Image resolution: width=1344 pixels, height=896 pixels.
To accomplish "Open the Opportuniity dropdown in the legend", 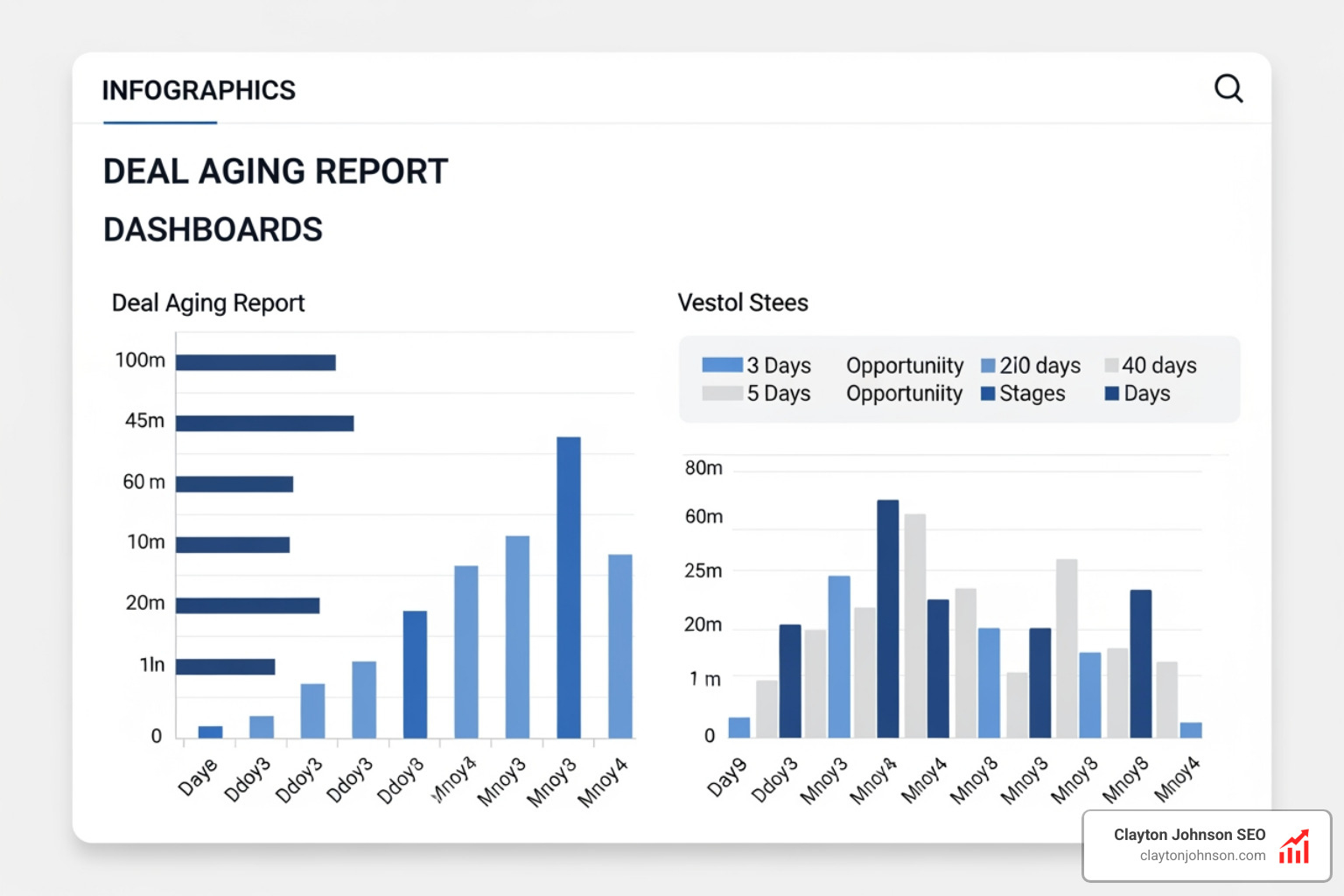I will click(x=904, y=365).
